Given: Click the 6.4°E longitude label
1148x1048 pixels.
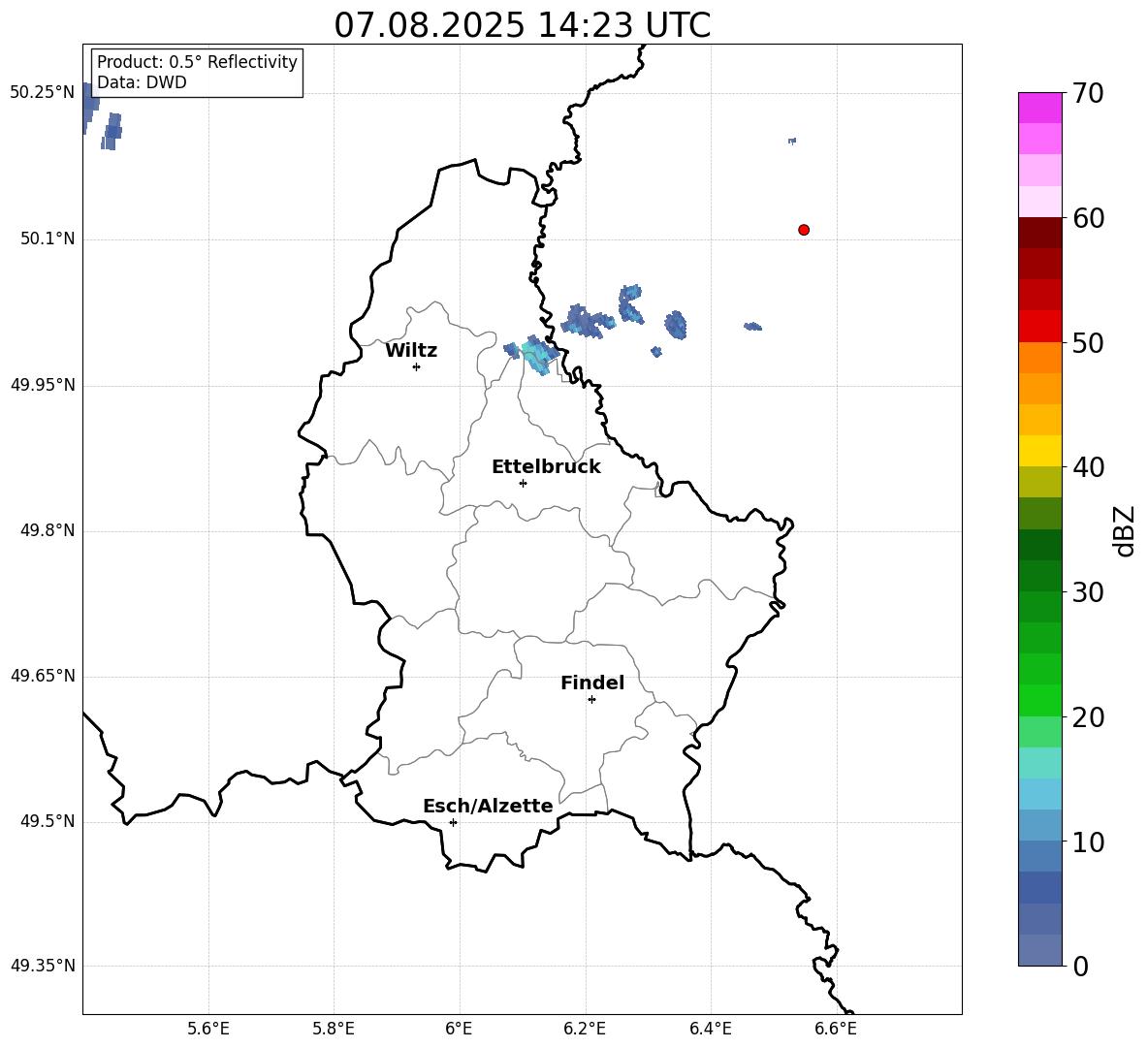Looking at the screenshot, I should coord(710,1029).
